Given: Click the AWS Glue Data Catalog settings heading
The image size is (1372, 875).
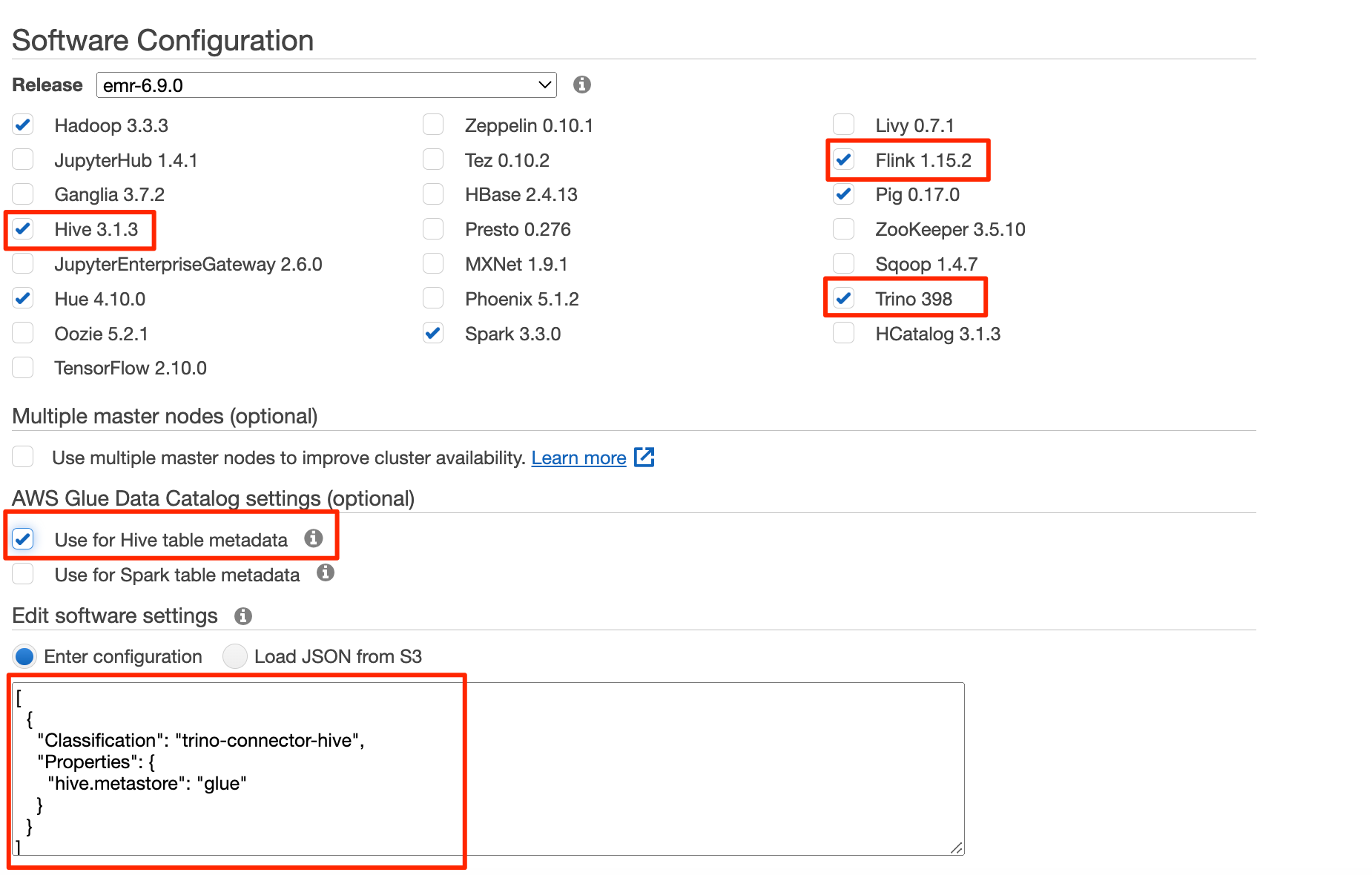Looking at the screenshot, I should point(214,498).
